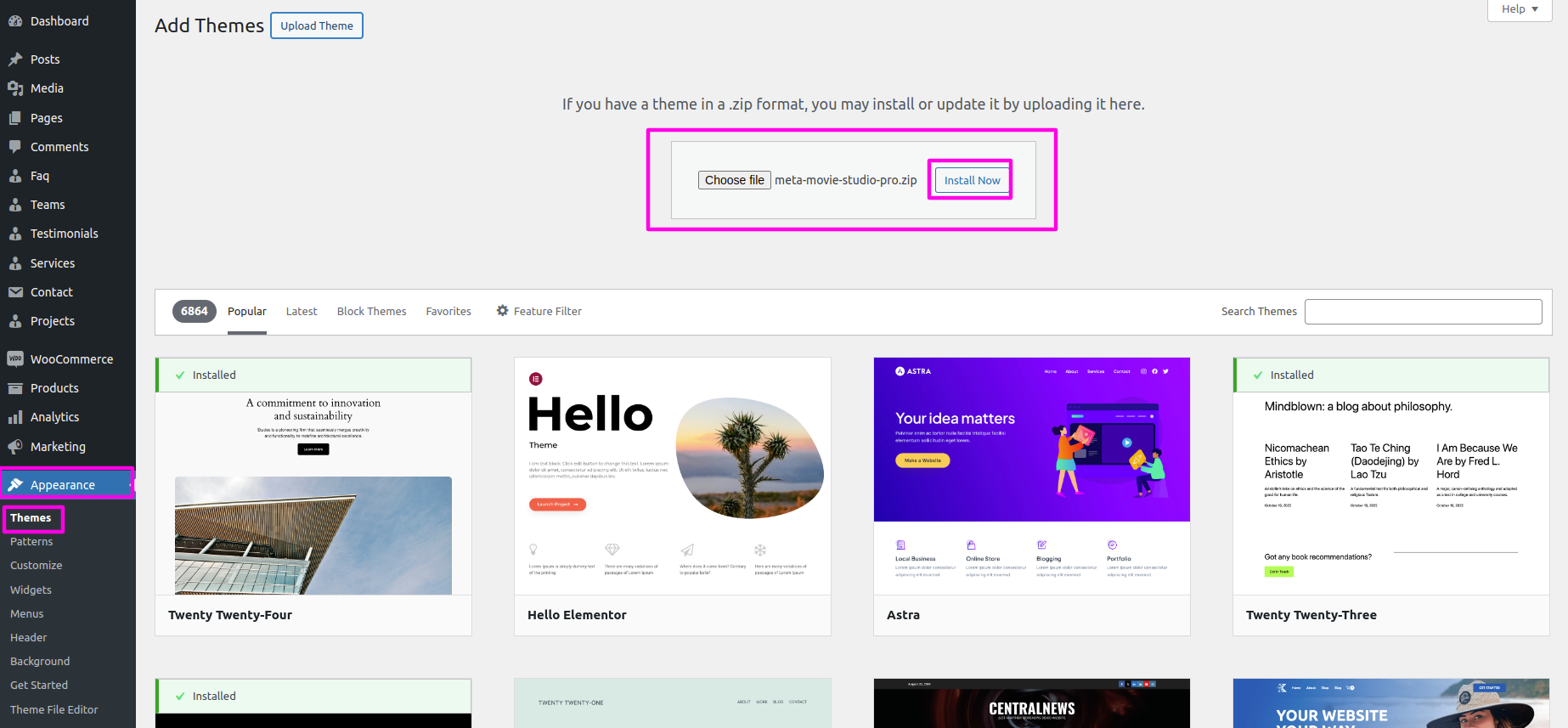Click the Projects person icon

15,321
